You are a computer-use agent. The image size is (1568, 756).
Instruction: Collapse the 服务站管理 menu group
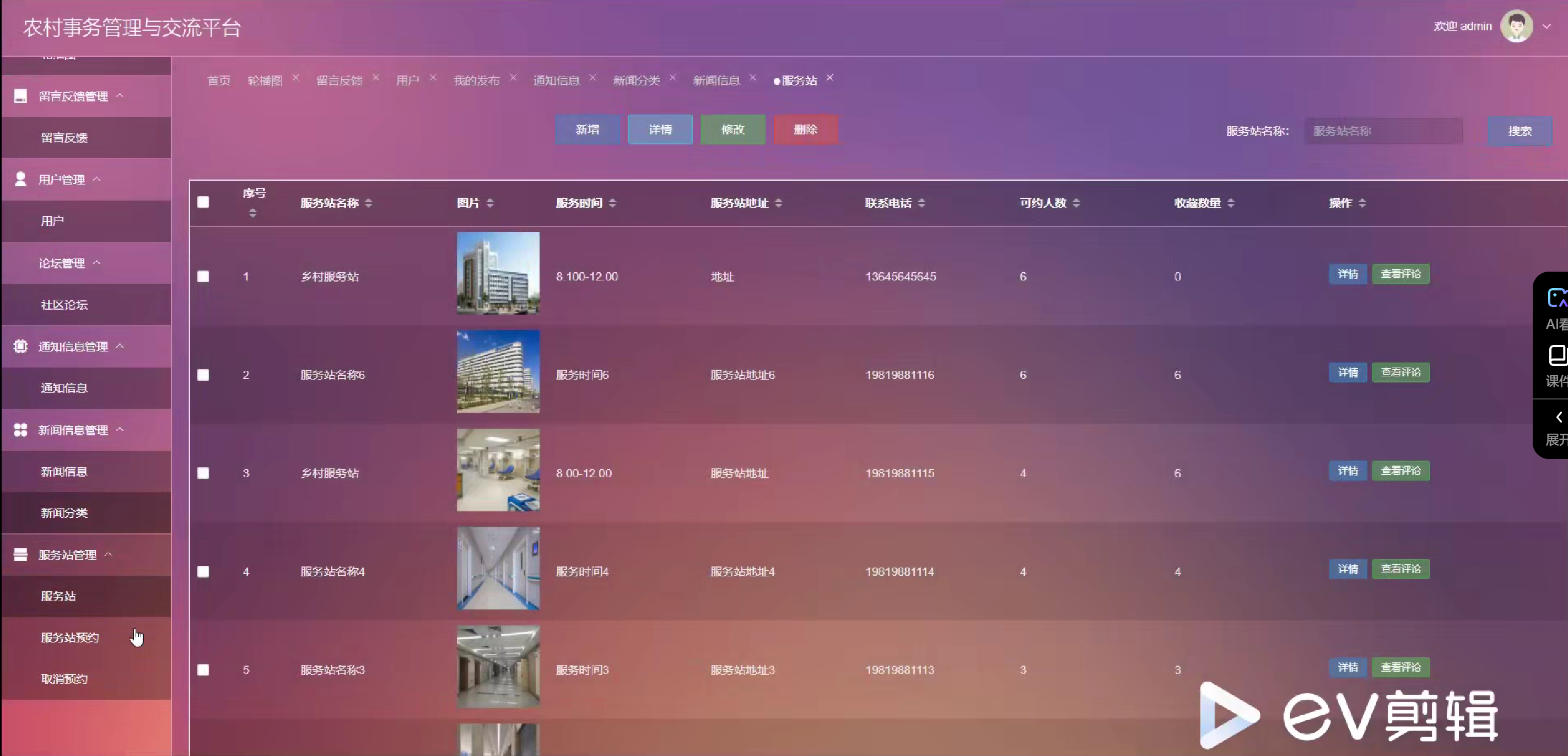coord(109,554)
